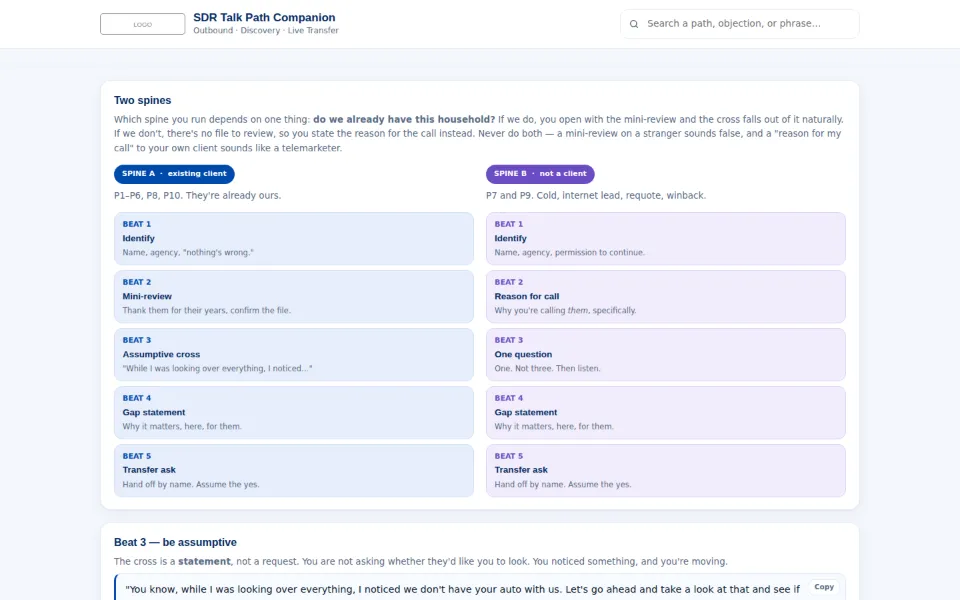Copy the Beat 3 assumptive script quote
960x600 pixels.
click(x=823, y=587)
